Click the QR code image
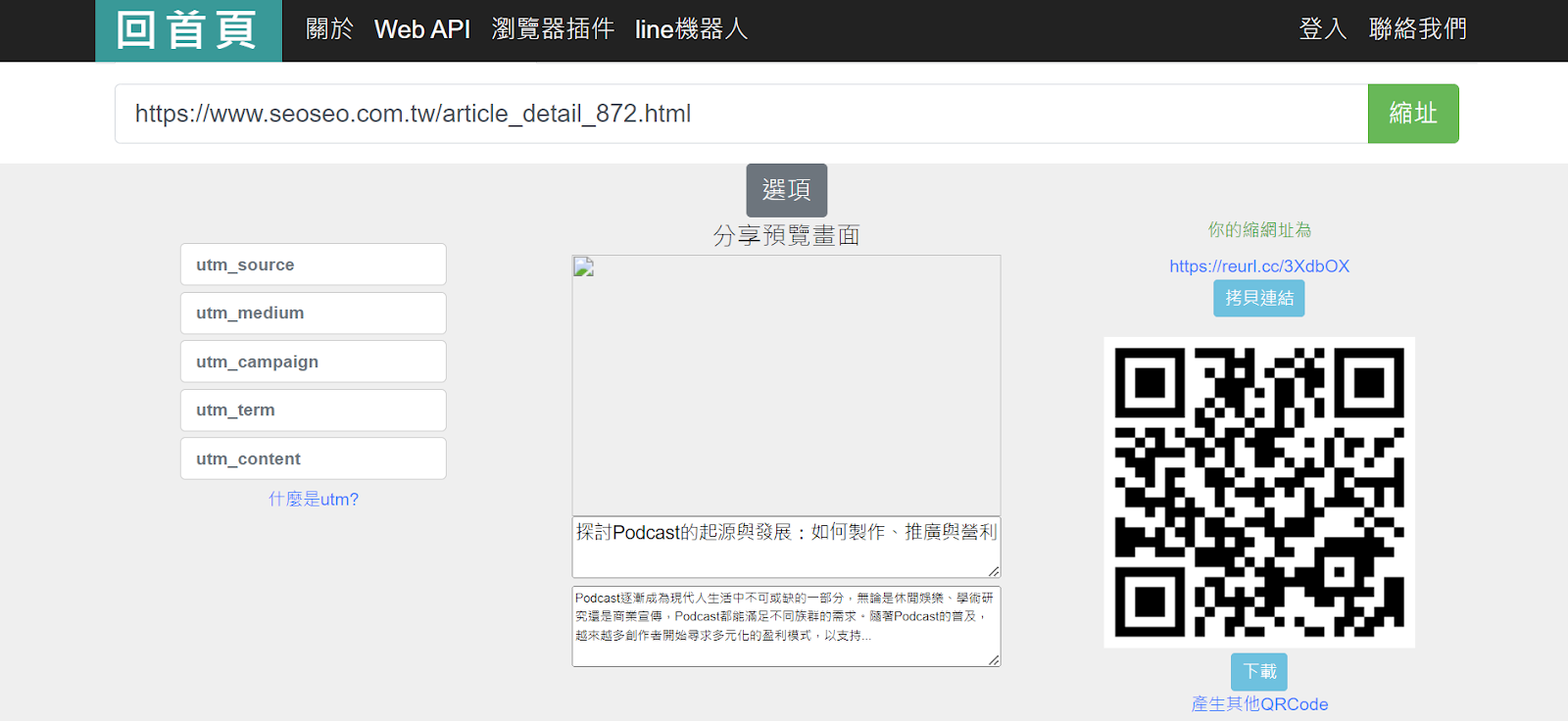This screenshot has height=721, width=1568. pos(1259,492)
